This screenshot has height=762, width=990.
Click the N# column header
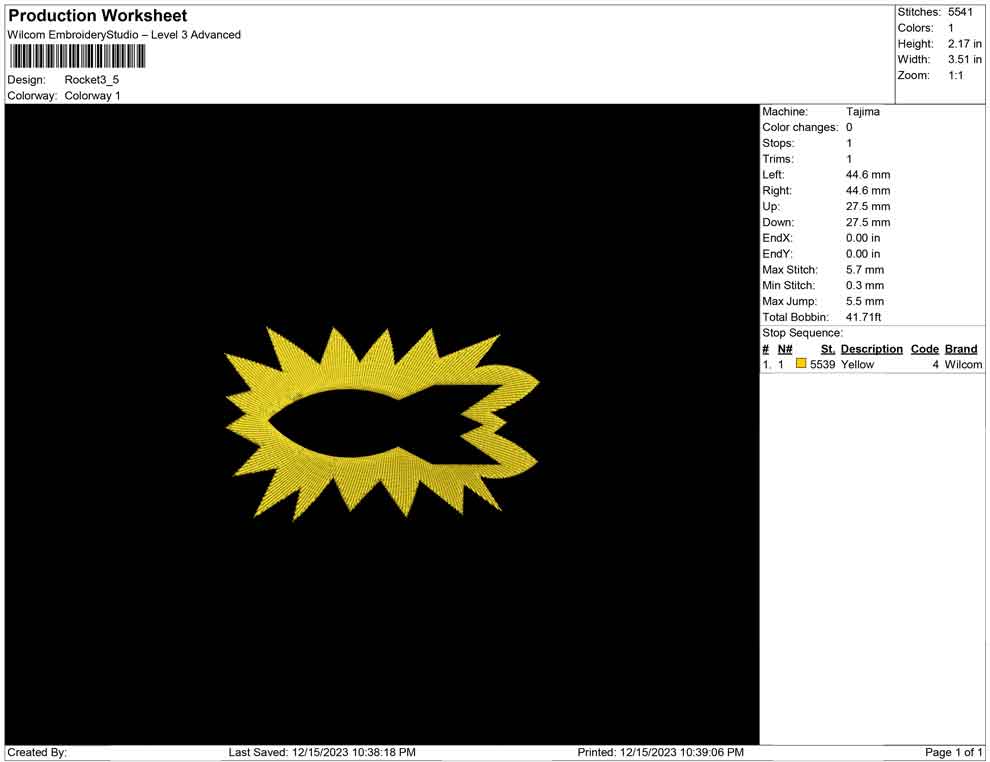pyautogui.click(x=785, y=349)
